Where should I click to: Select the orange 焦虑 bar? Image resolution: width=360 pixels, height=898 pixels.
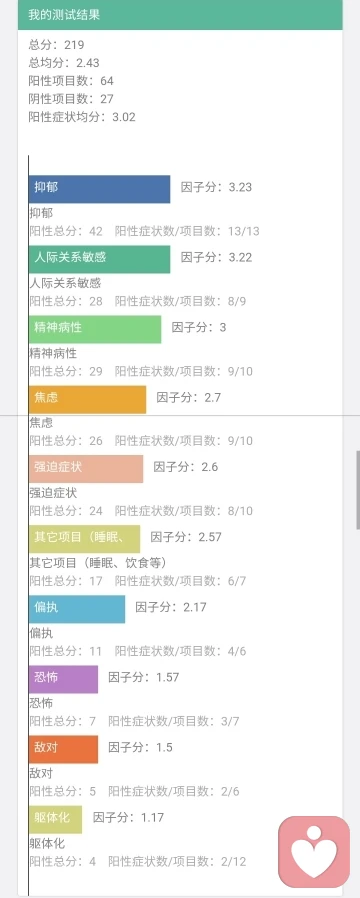click(x=88, y=399)
